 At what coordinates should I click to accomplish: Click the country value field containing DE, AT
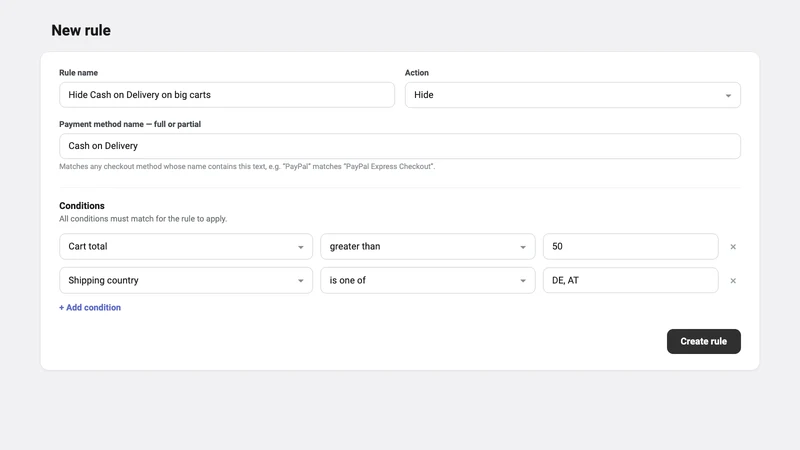coord(631,280)
